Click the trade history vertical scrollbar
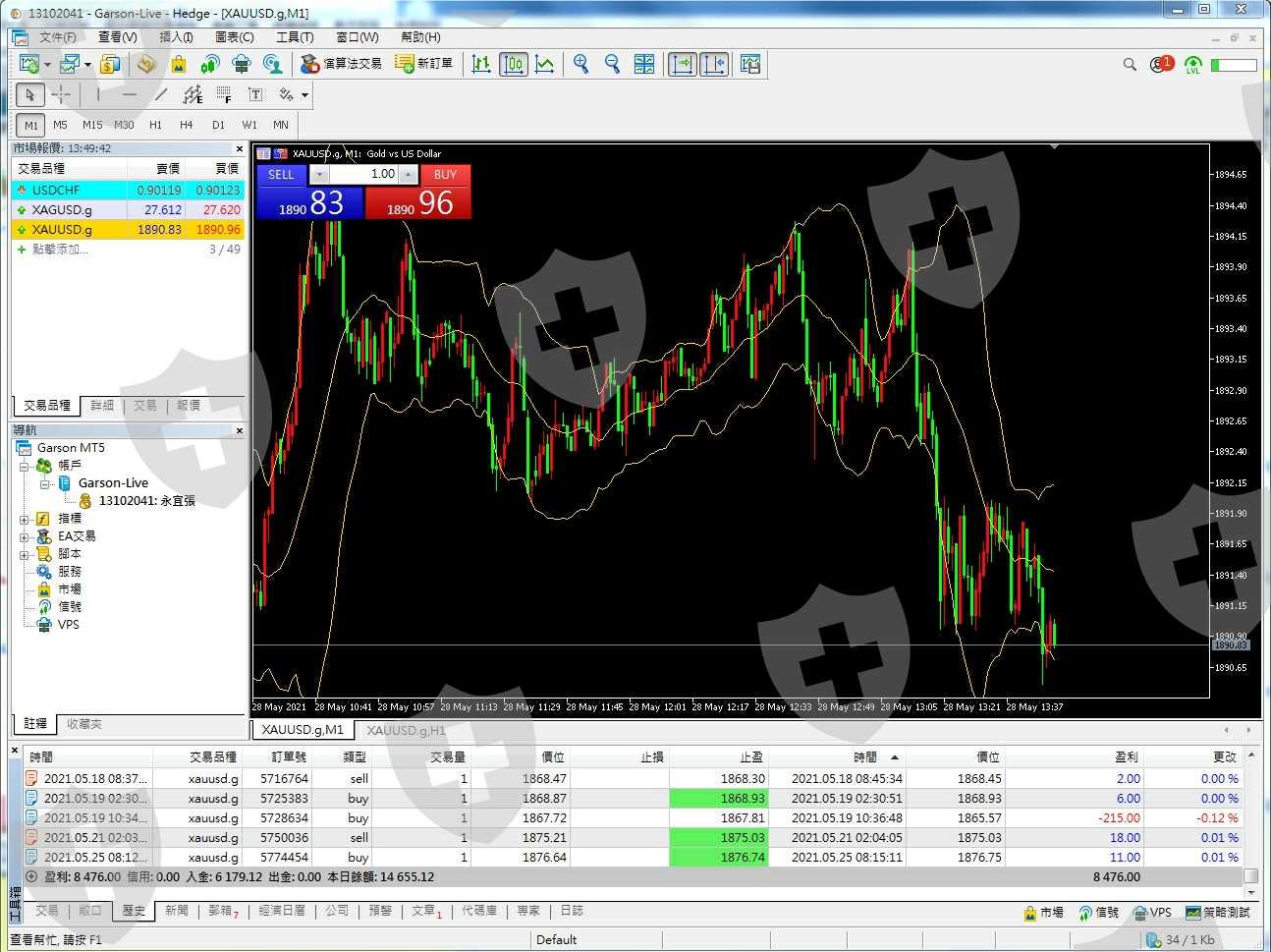Image resolution: width=1271 pixels, height=952 pixels. coord(1250,825)
